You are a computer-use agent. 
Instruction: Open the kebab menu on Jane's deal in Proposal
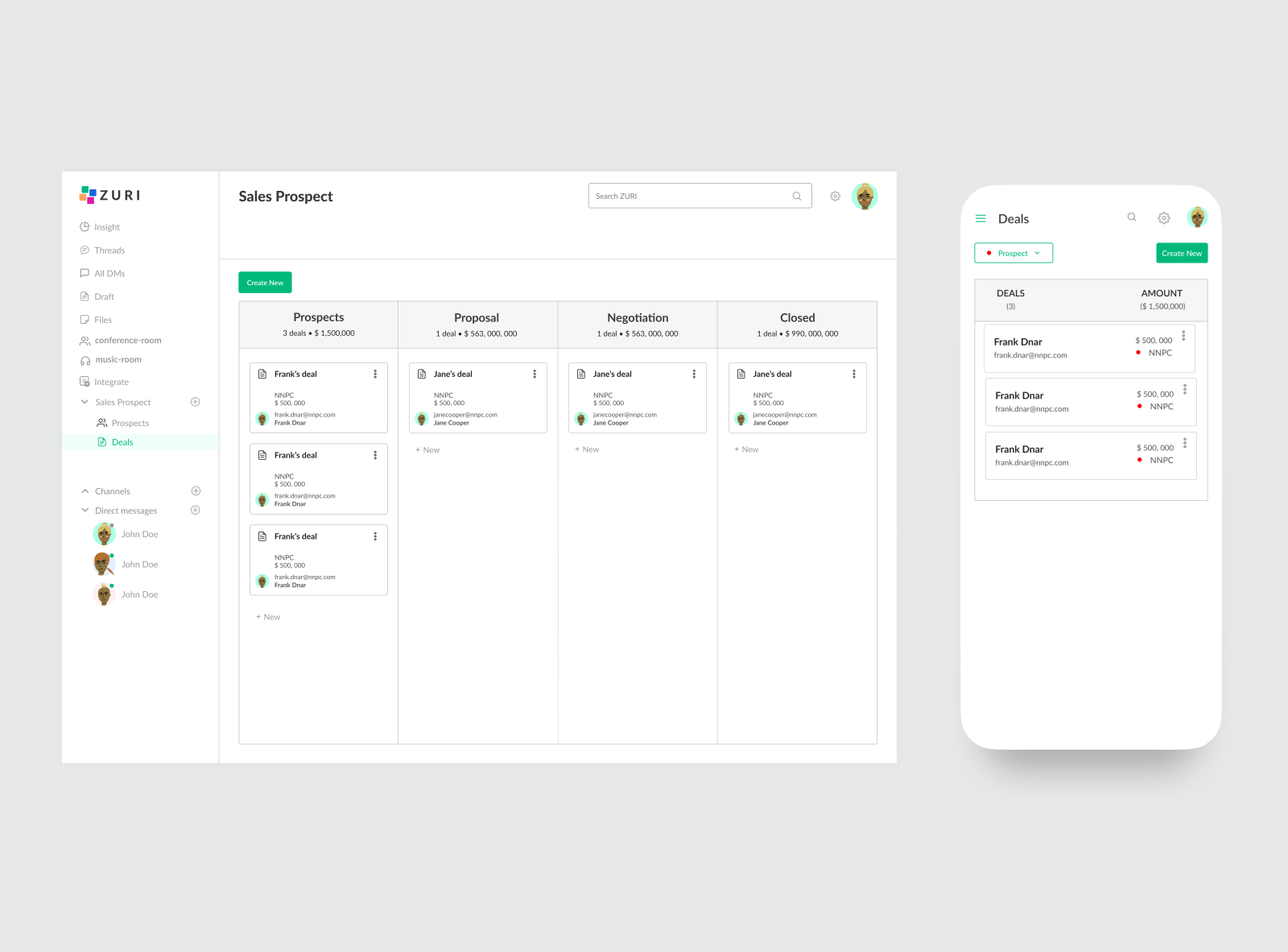534,374
